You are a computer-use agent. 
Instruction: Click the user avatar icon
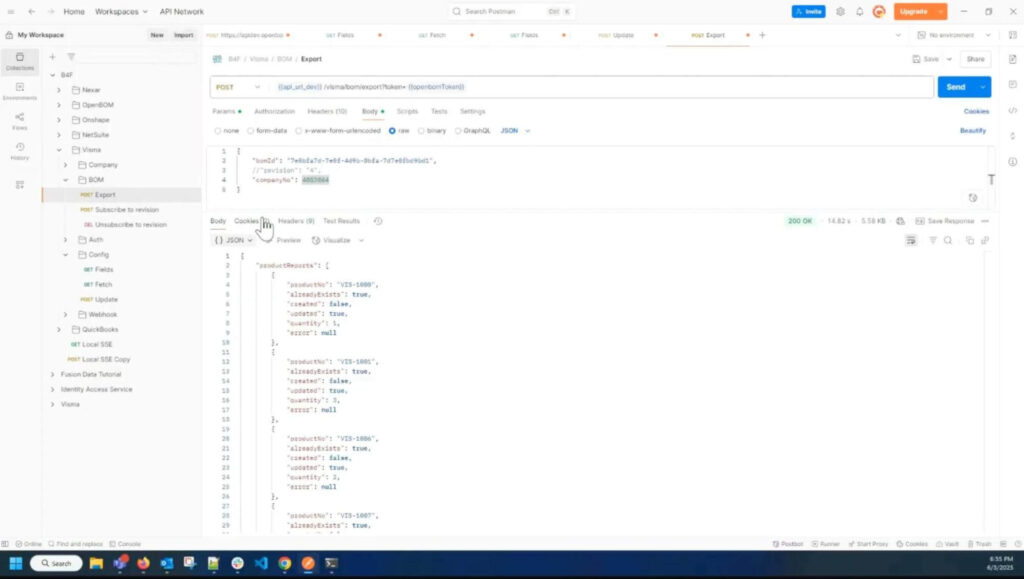point(879,12)
